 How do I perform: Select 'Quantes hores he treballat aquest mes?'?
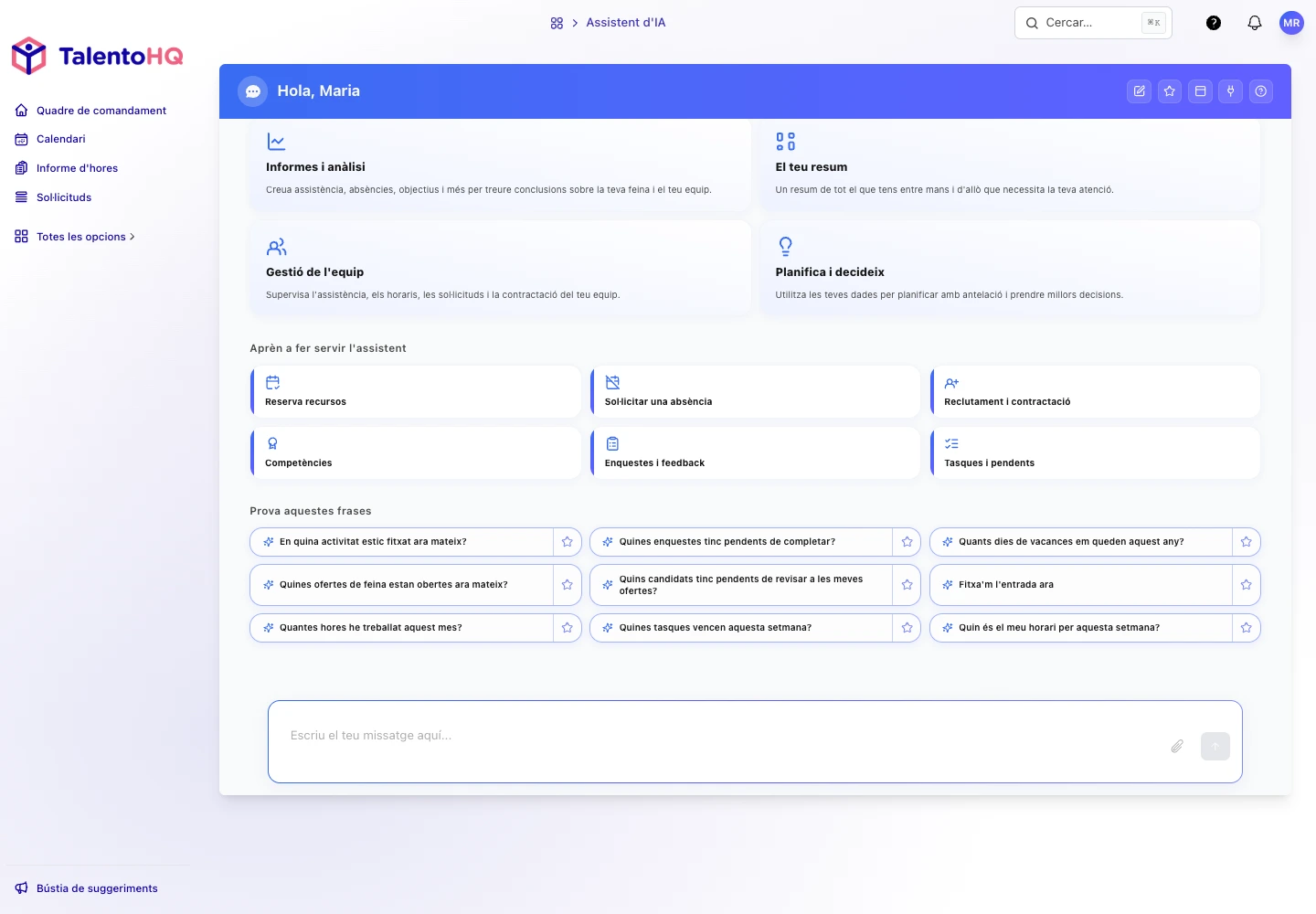402,628
